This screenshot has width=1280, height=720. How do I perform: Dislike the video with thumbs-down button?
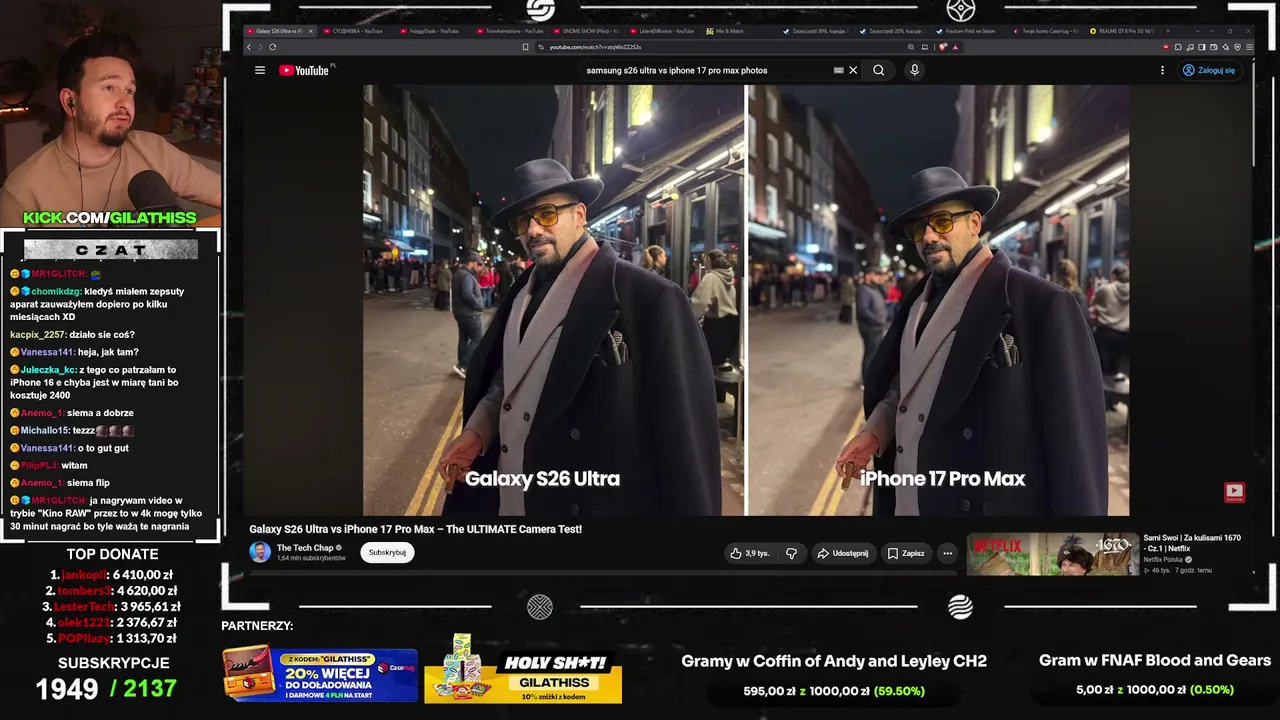[791, 553]
